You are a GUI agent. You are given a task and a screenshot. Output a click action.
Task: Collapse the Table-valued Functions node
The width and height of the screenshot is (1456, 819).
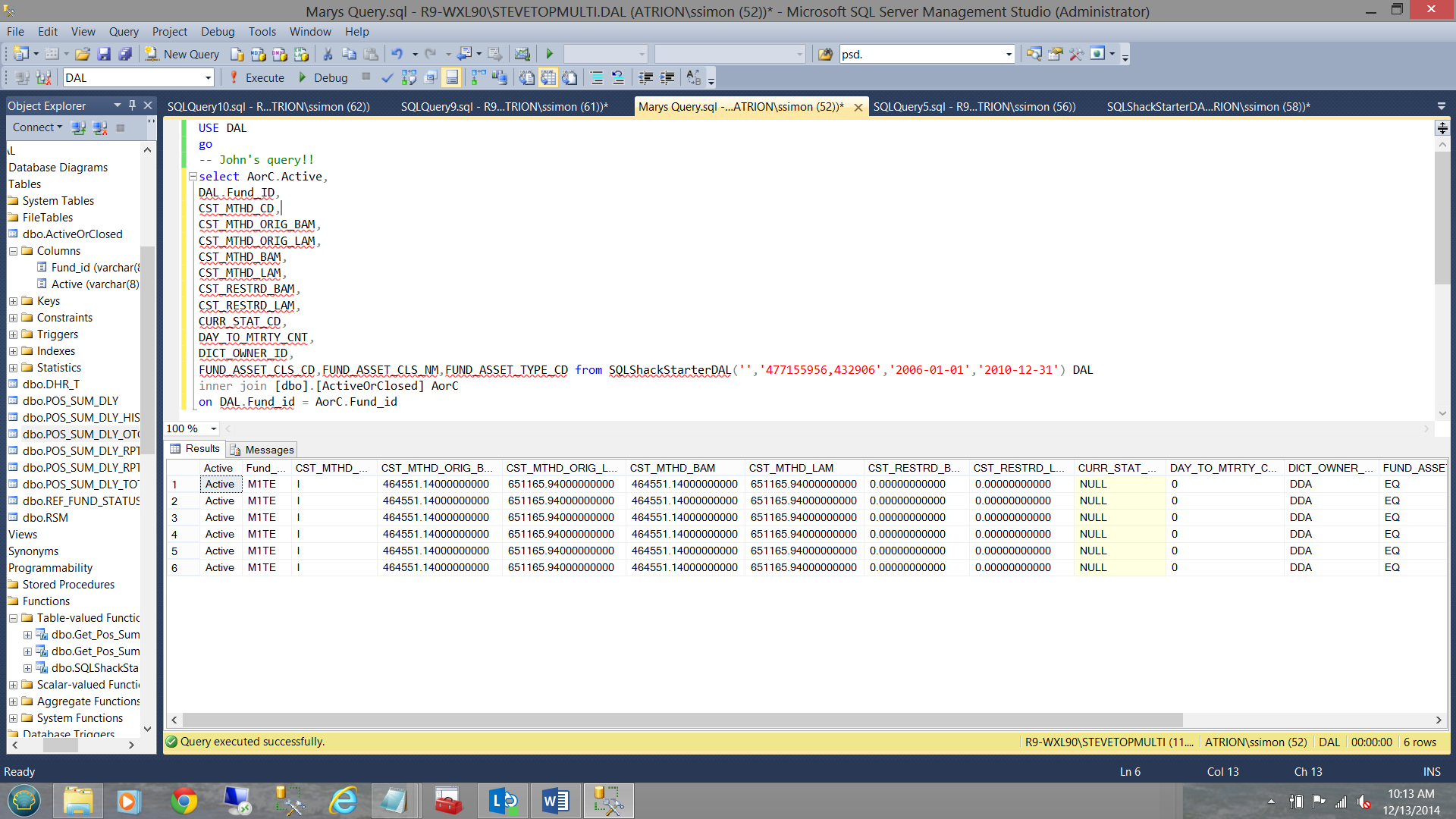point(13,618)
